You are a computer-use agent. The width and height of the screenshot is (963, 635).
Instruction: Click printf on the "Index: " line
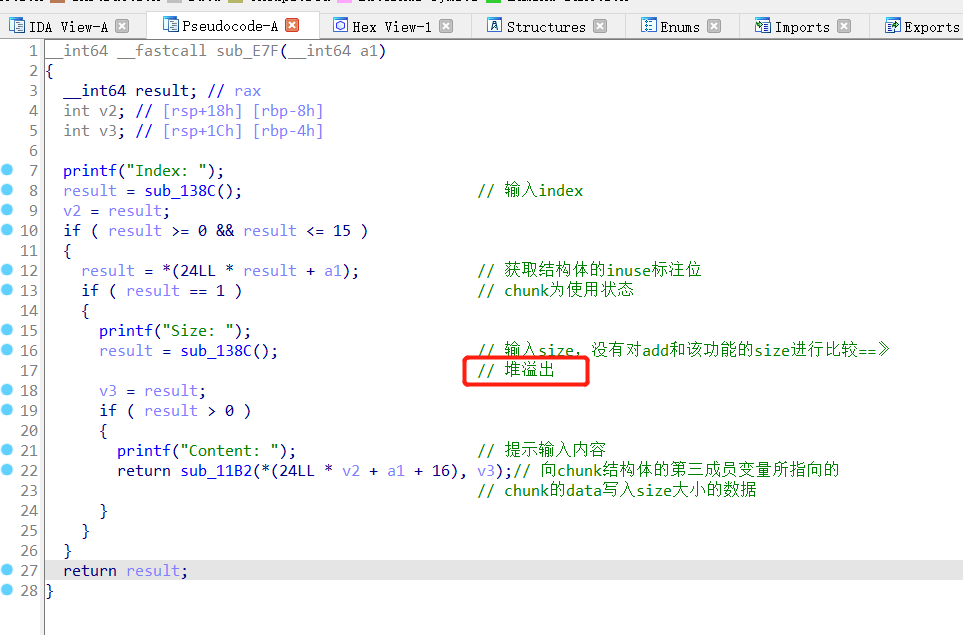[x=90, y=171]
